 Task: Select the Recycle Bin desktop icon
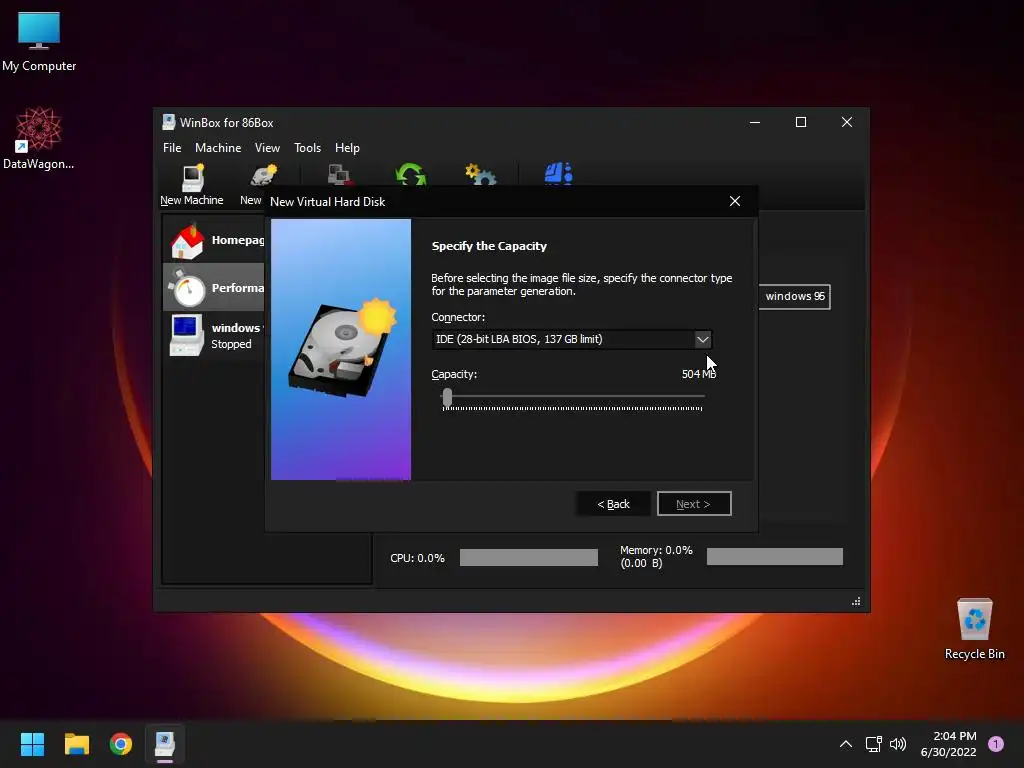tap(974, 629)
